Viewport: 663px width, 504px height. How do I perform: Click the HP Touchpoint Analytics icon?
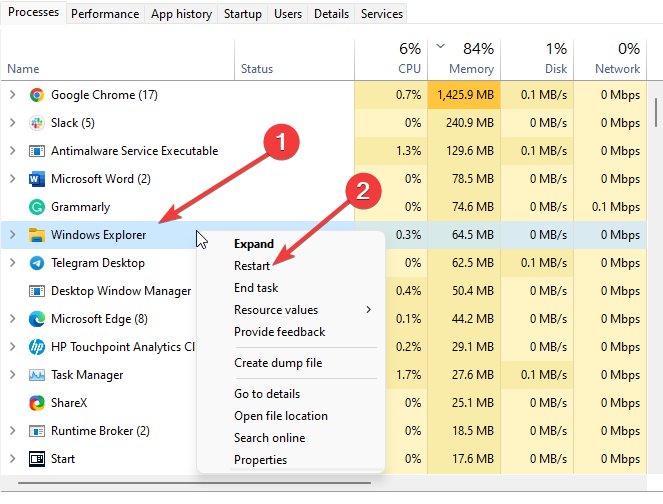37,347
